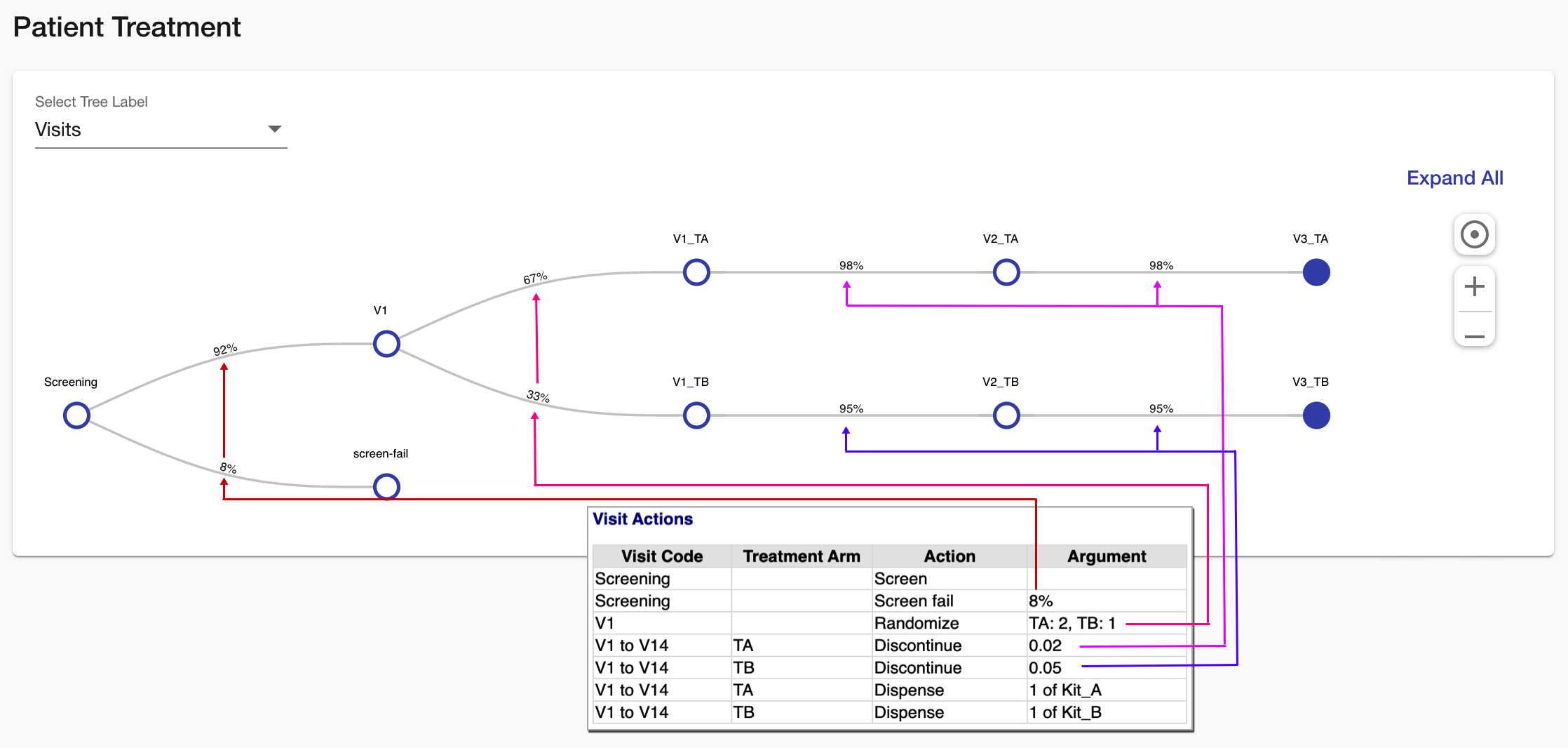The height and width of the screenshot is (748, 1568).
Task: Click the 92% branch label
Action: coord(225,349)
